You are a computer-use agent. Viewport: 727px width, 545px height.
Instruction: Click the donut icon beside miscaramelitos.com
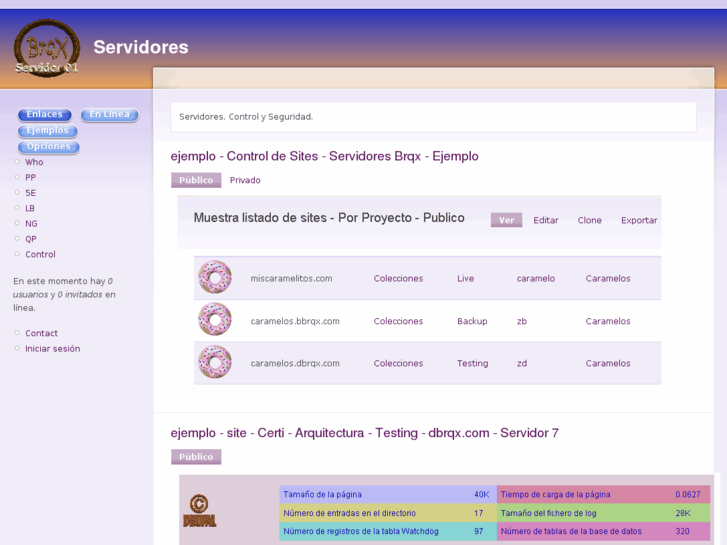pos(215,278)
